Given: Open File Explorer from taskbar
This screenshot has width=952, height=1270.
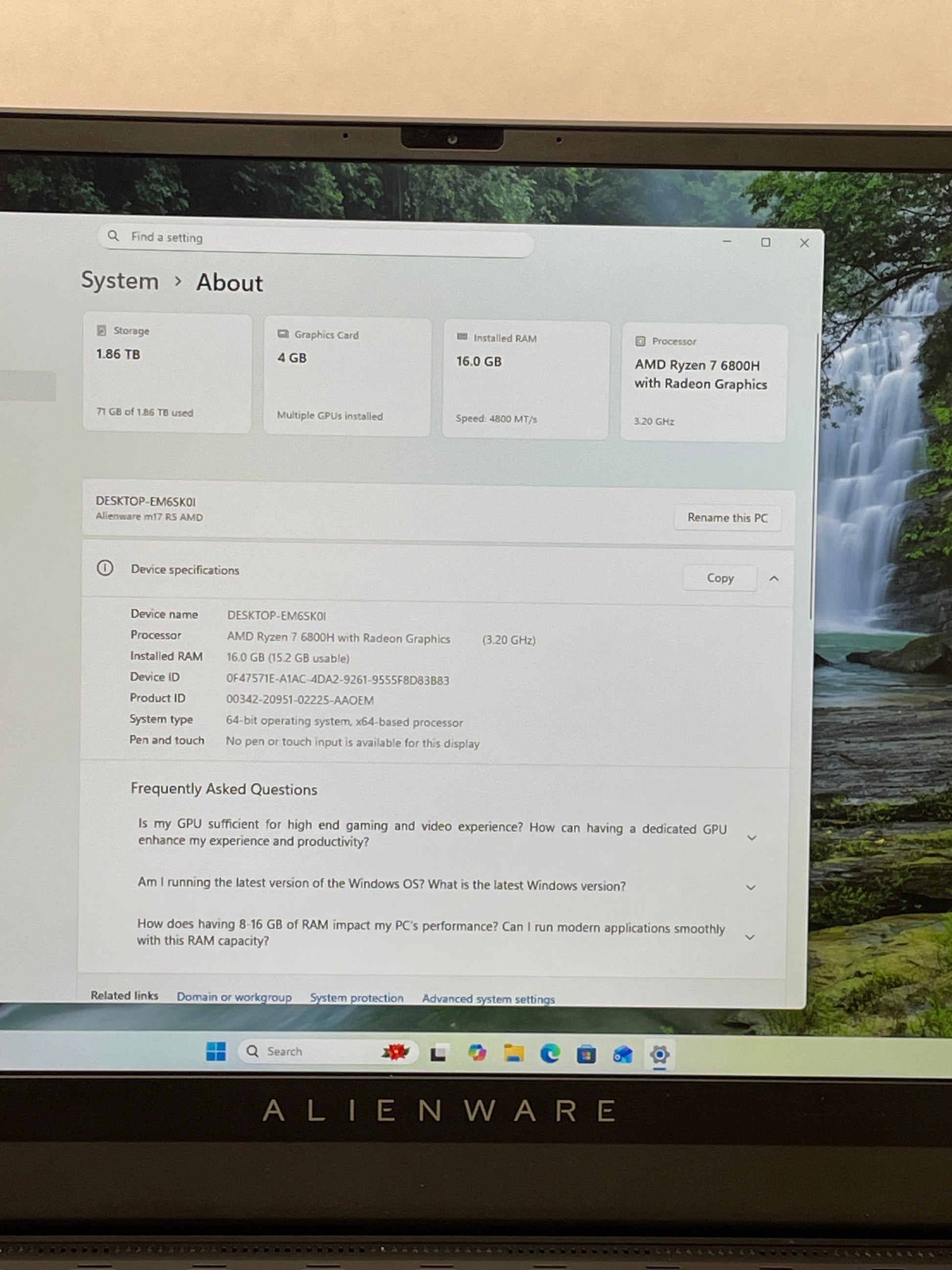Looking at the screenshot, I should pos(514,1054).
